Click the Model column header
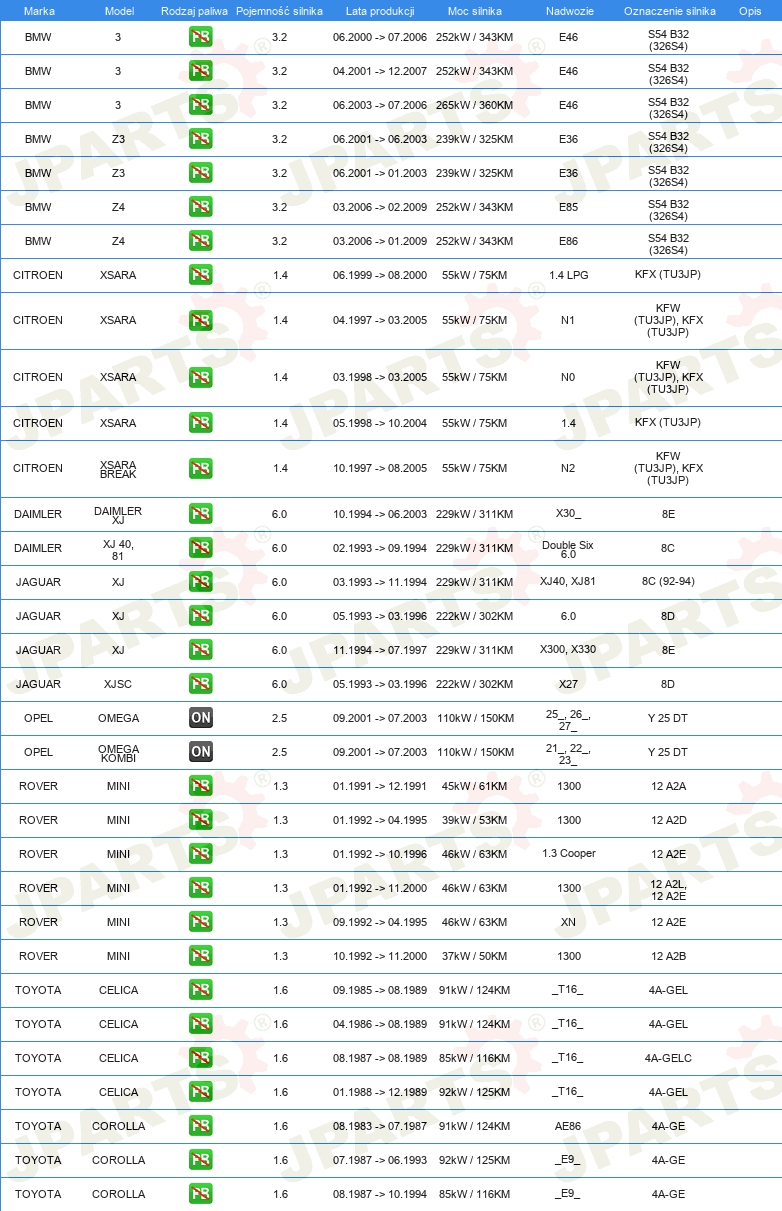Screen dimensions: 782x1211 click(119, 11)
